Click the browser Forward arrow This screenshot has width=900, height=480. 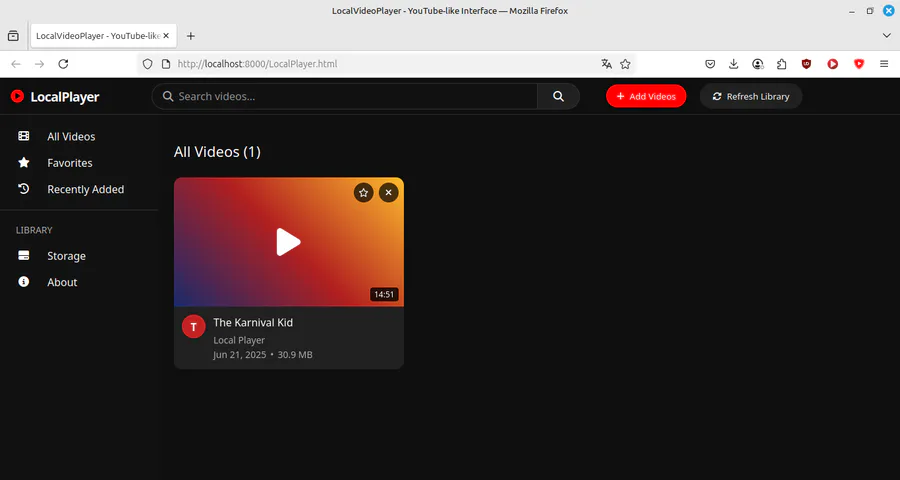(40, 64)
